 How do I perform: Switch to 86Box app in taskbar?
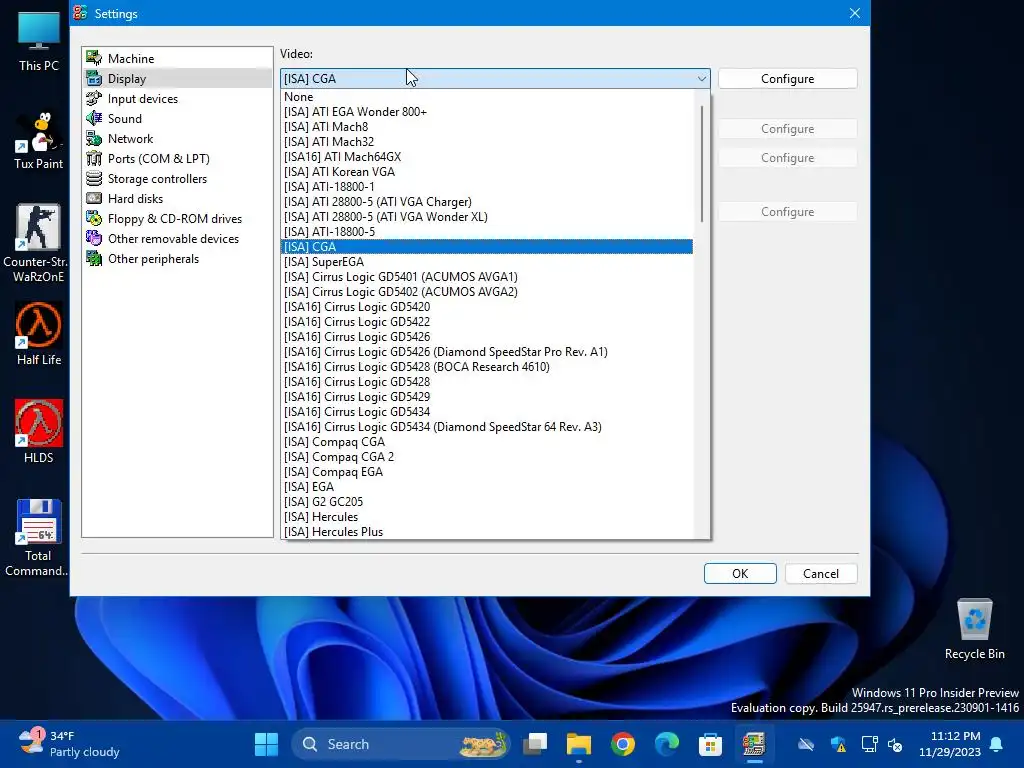click(x=754, y=744)
